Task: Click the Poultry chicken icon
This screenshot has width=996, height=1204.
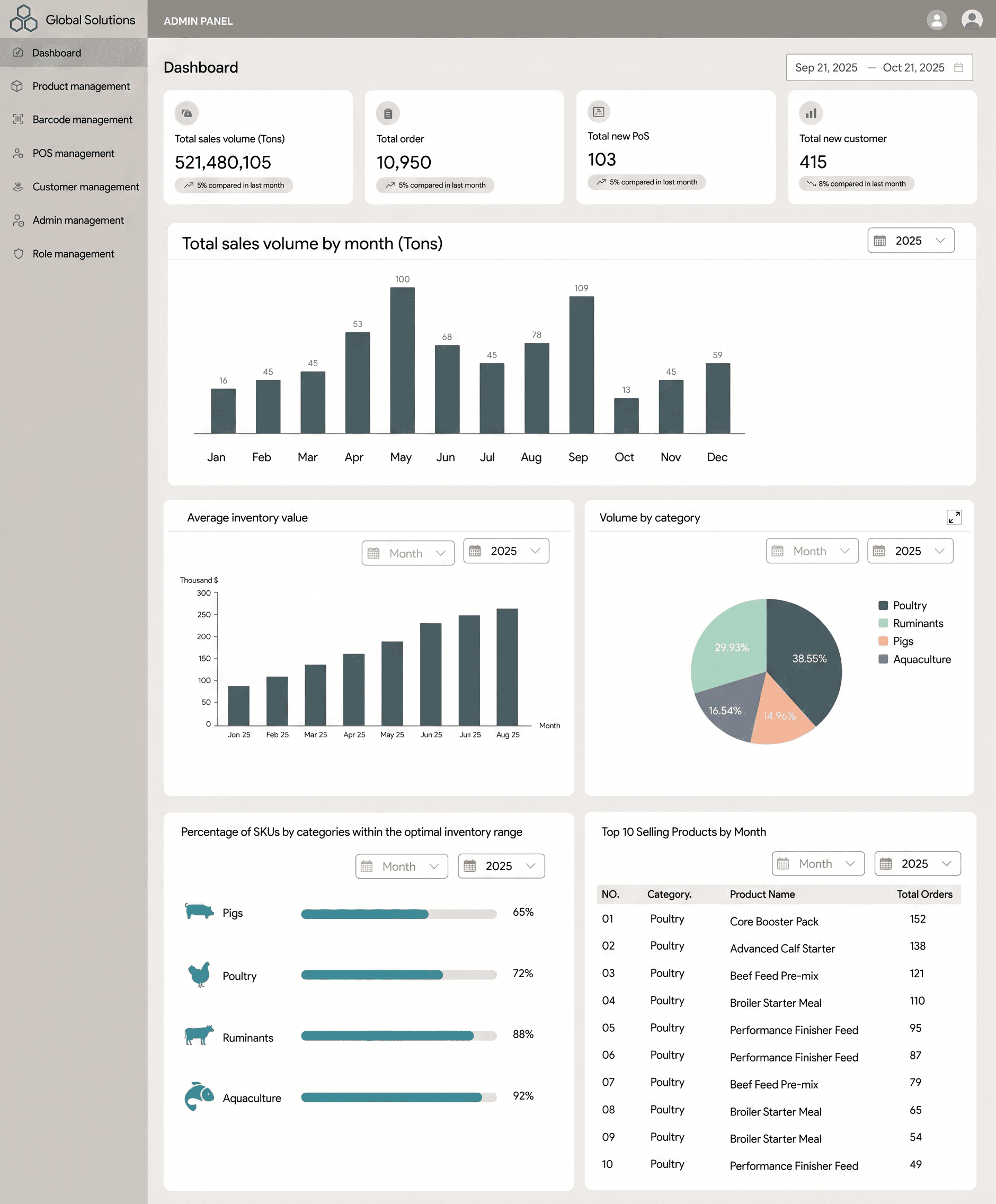Action: (x=199, y=974)
